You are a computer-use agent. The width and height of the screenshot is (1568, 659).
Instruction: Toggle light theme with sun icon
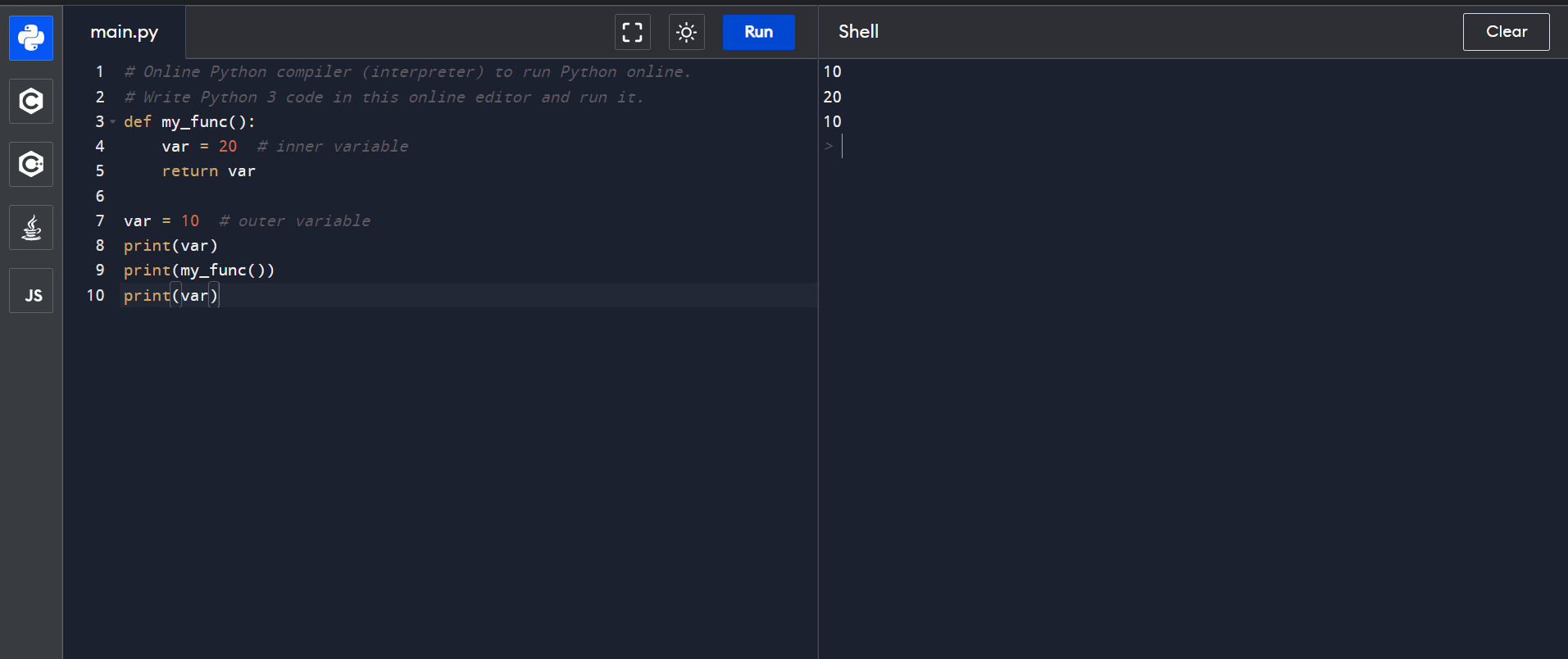coord(686,32)
